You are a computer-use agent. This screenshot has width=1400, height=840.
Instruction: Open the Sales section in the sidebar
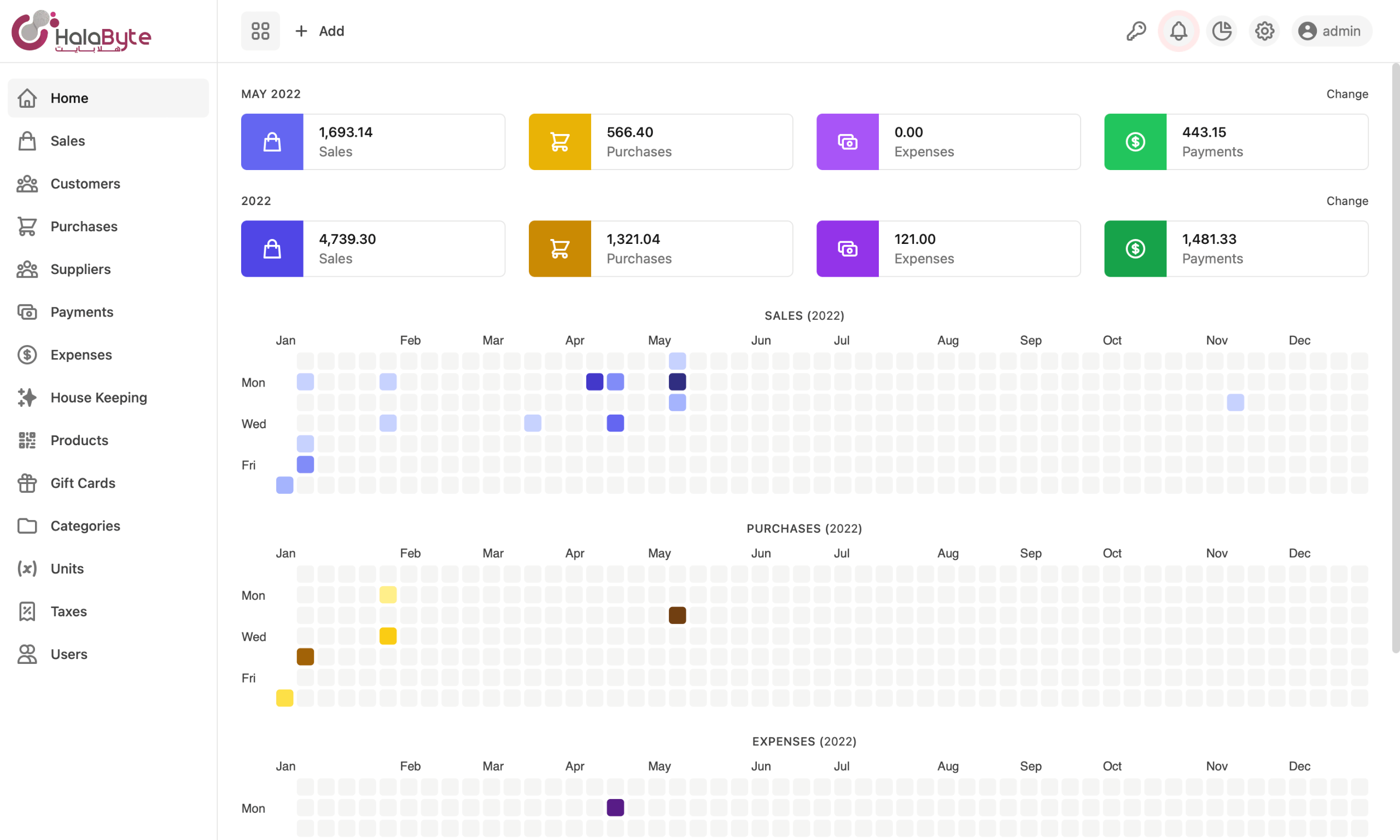[x=67, y=141]
